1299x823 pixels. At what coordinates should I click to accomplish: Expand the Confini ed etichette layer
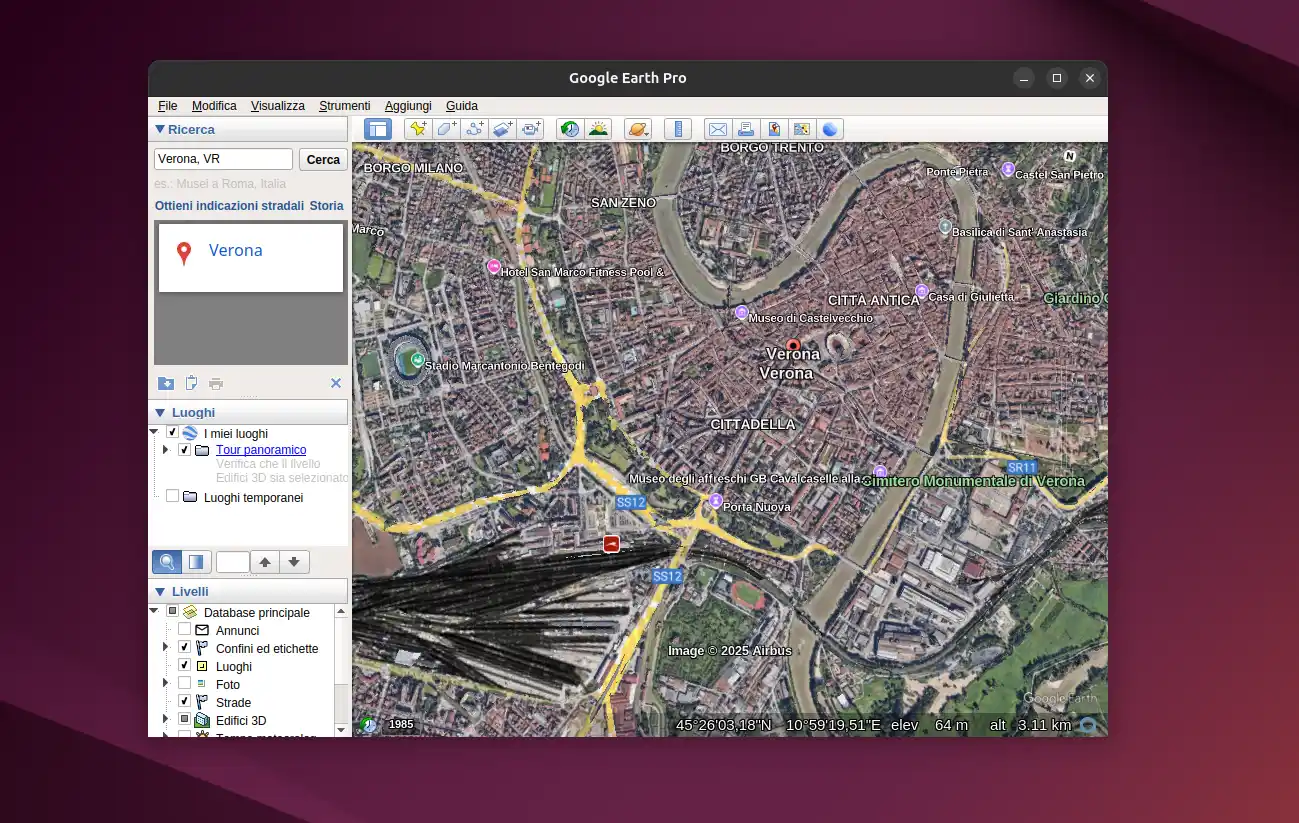coord(166,648)
